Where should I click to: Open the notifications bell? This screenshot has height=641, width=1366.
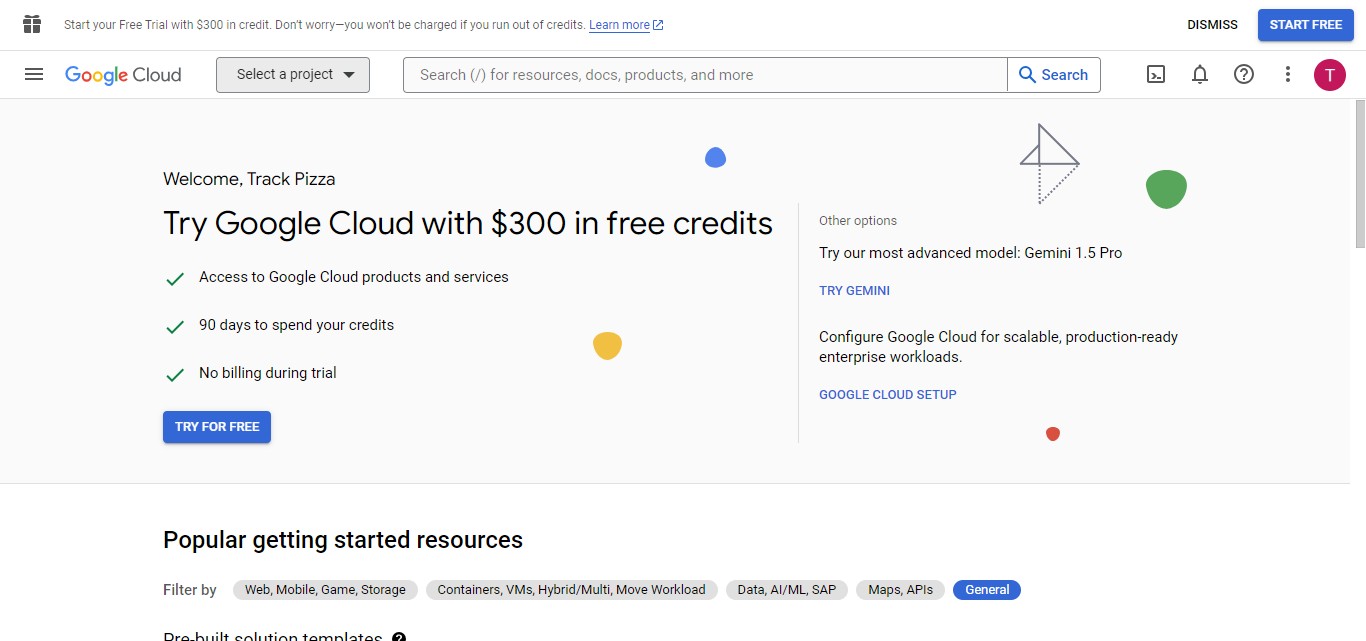point(1200,74)
